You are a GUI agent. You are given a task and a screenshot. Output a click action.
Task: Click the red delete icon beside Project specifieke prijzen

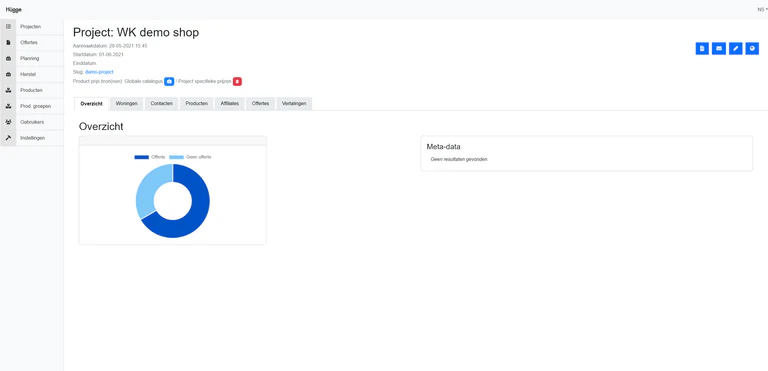pos(237,81)
